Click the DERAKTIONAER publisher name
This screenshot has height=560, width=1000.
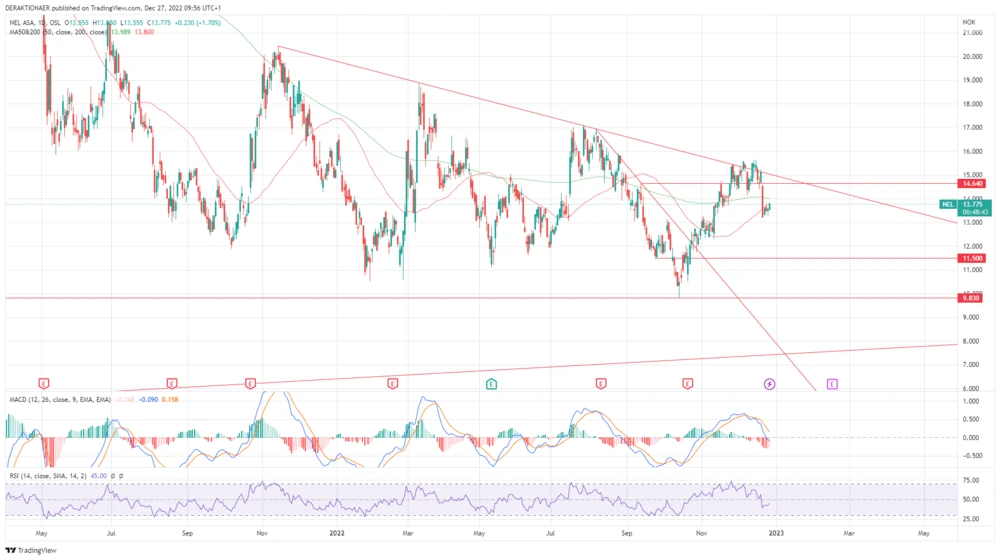point(34,7)
